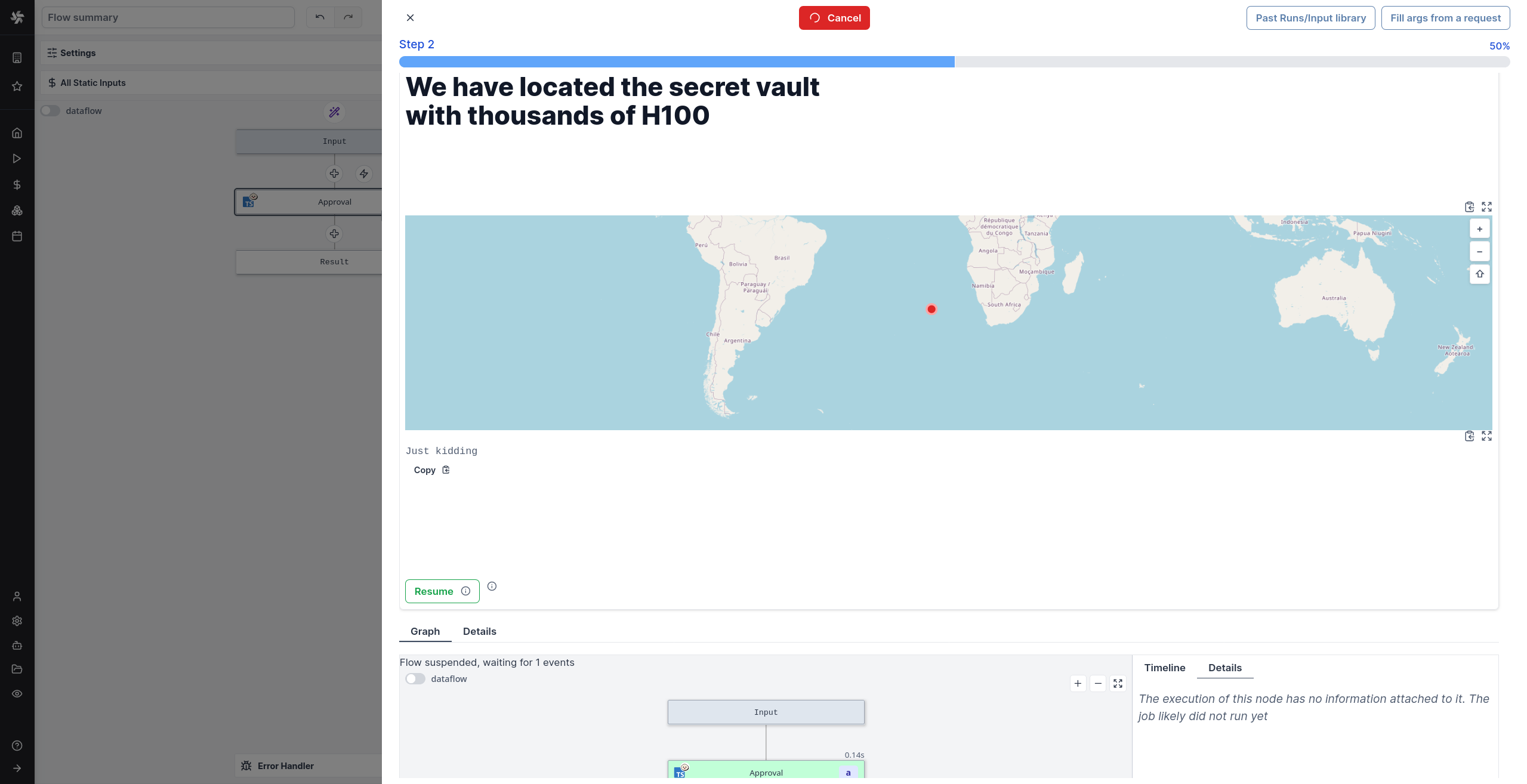The height and width of the screenshot is (784, 1527).
Task: Copy the map result to clipboard icon
Action: pyautogui.click(x=1469, y=207)
